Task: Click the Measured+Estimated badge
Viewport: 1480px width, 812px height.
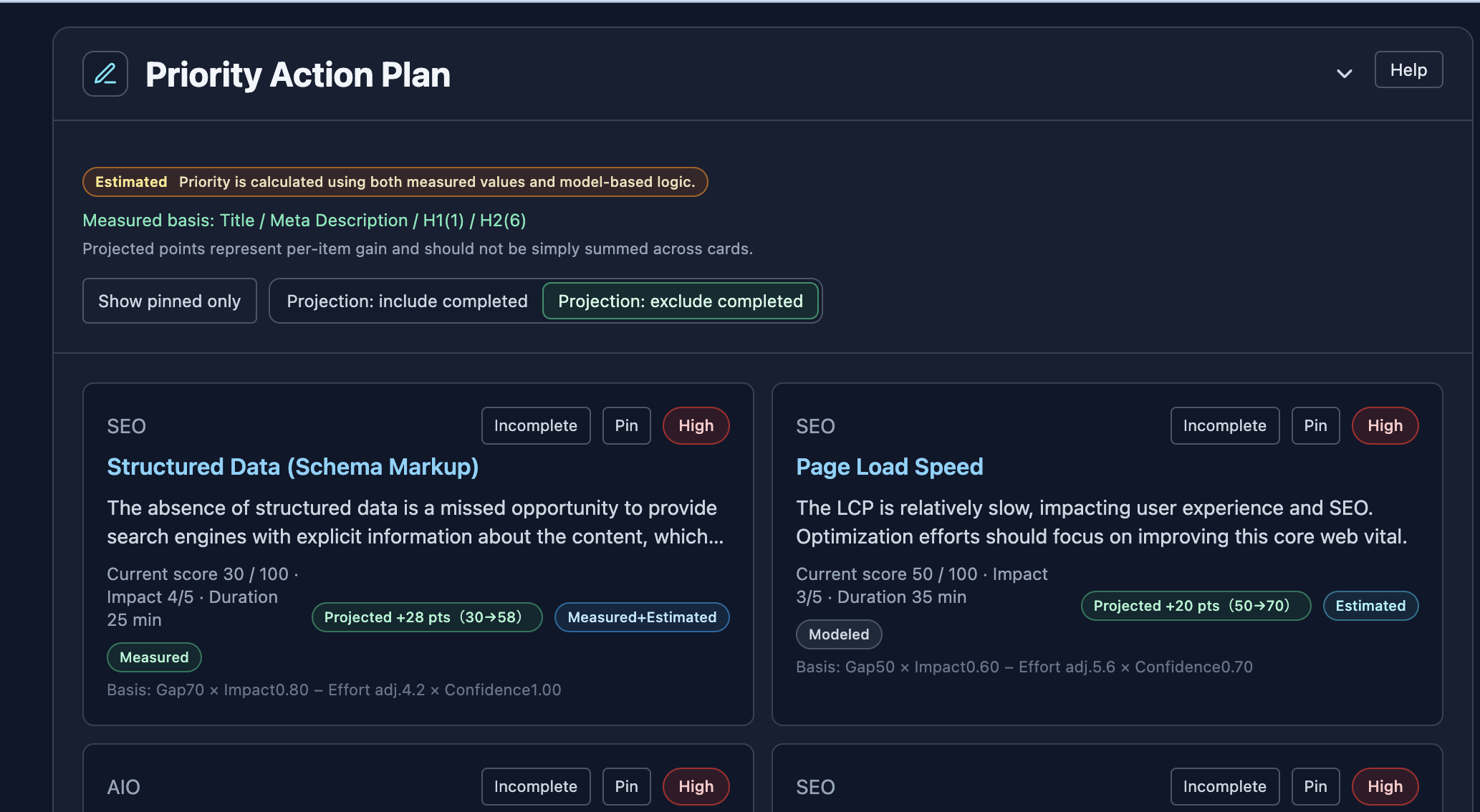Action: point(641,617)
